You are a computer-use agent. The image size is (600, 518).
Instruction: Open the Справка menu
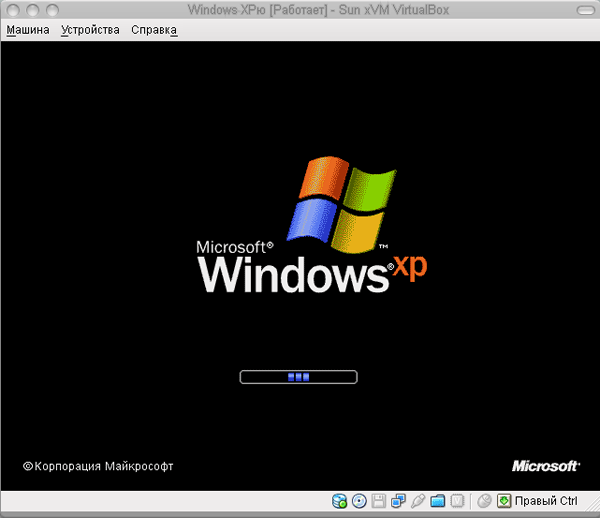[x=154, y=30]
